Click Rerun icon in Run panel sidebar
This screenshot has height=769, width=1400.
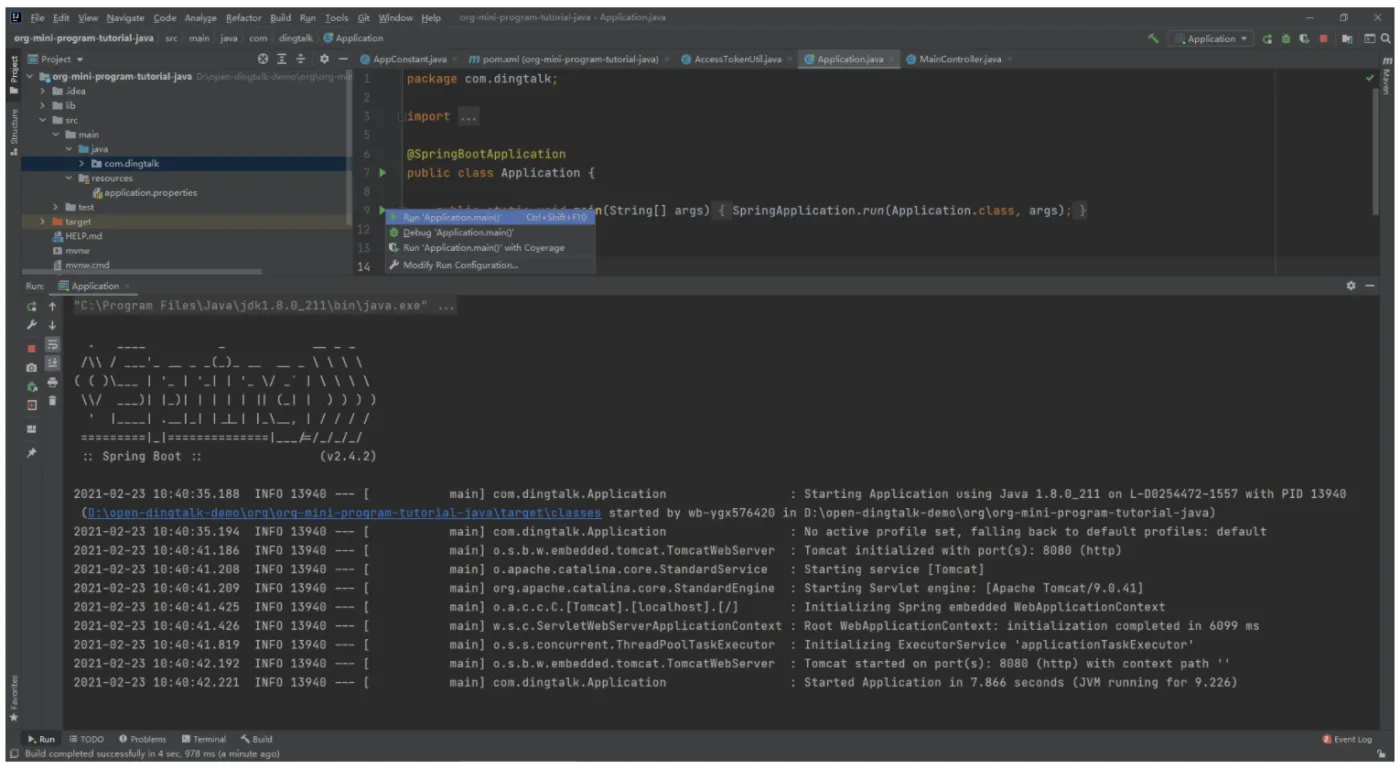click(x=32, y=306)
